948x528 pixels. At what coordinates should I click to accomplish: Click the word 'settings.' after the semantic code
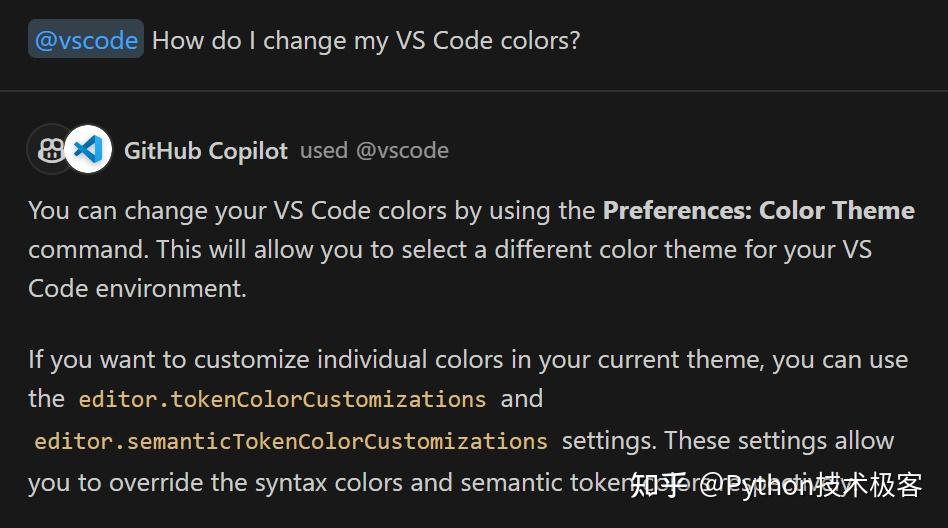[609, 440]
